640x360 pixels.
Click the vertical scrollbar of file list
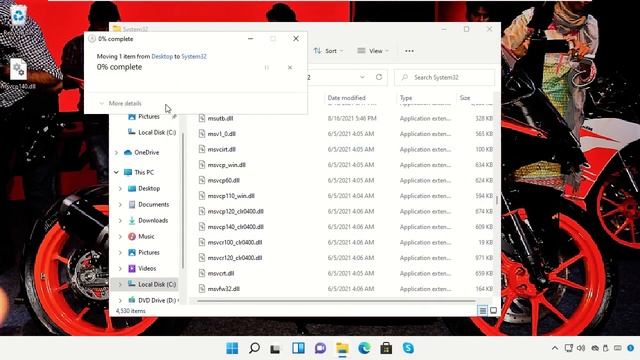[497, 200]
